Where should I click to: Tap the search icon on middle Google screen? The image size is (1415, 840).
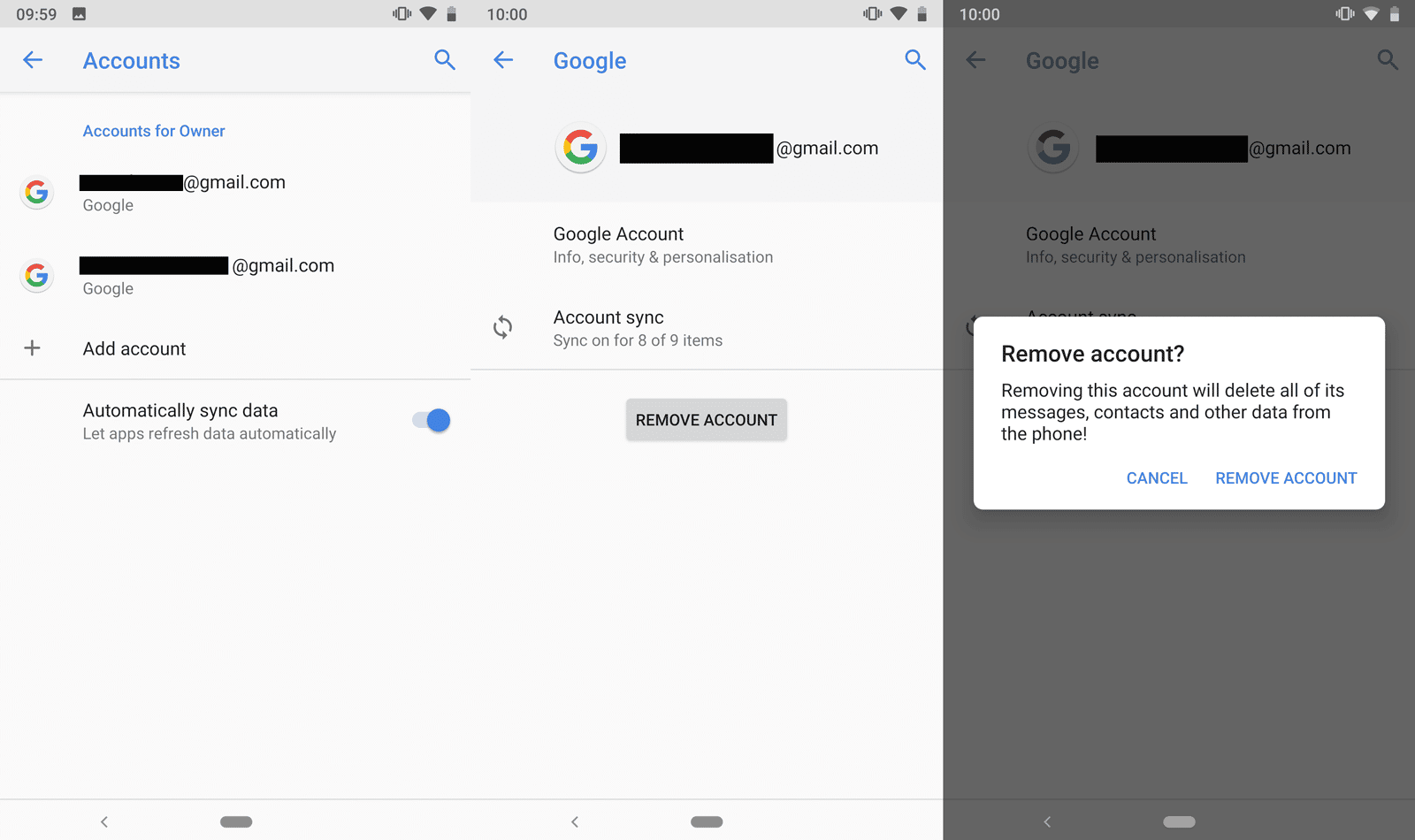point(915,60)
